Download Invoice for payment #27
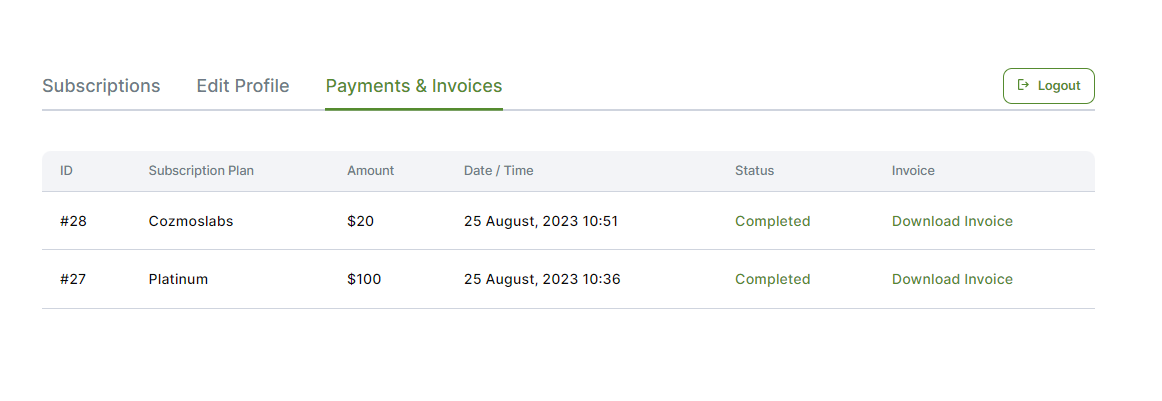This screenshot has width=1162, height=401. pos(952,279)
